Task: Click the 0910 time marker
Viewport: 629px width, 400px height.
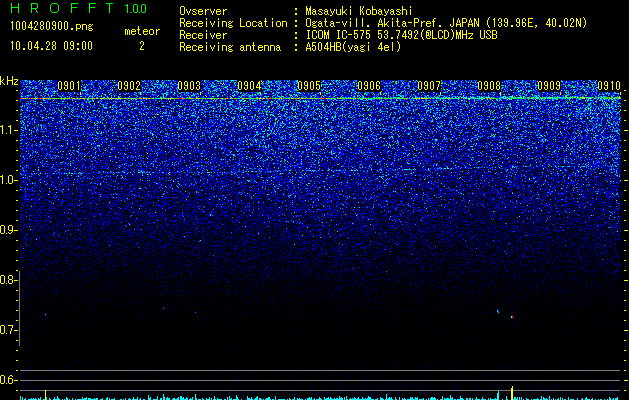Action: tap(609, 86)
